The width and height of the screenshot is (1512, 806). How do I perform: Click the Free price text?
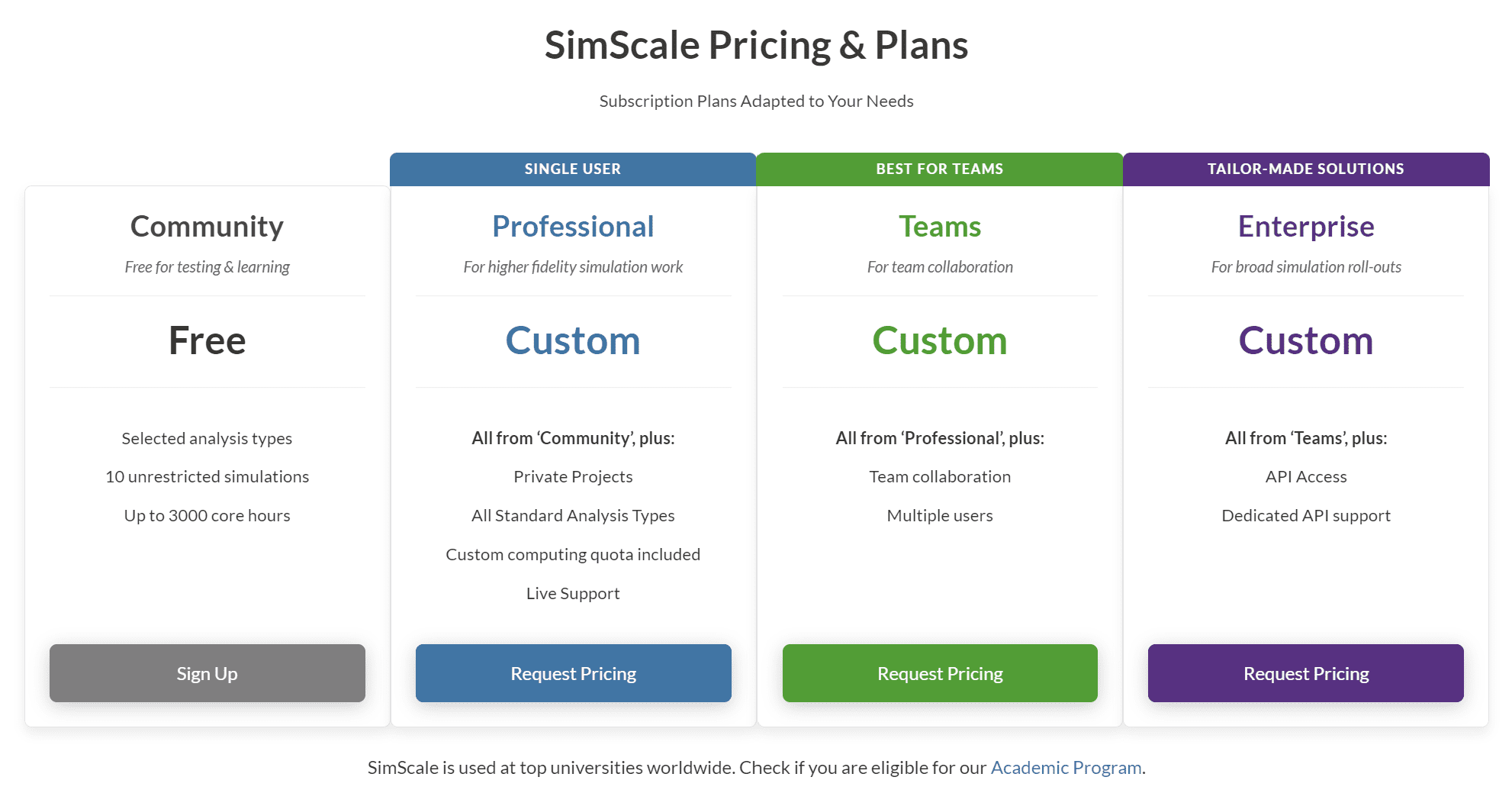point(207,340)
